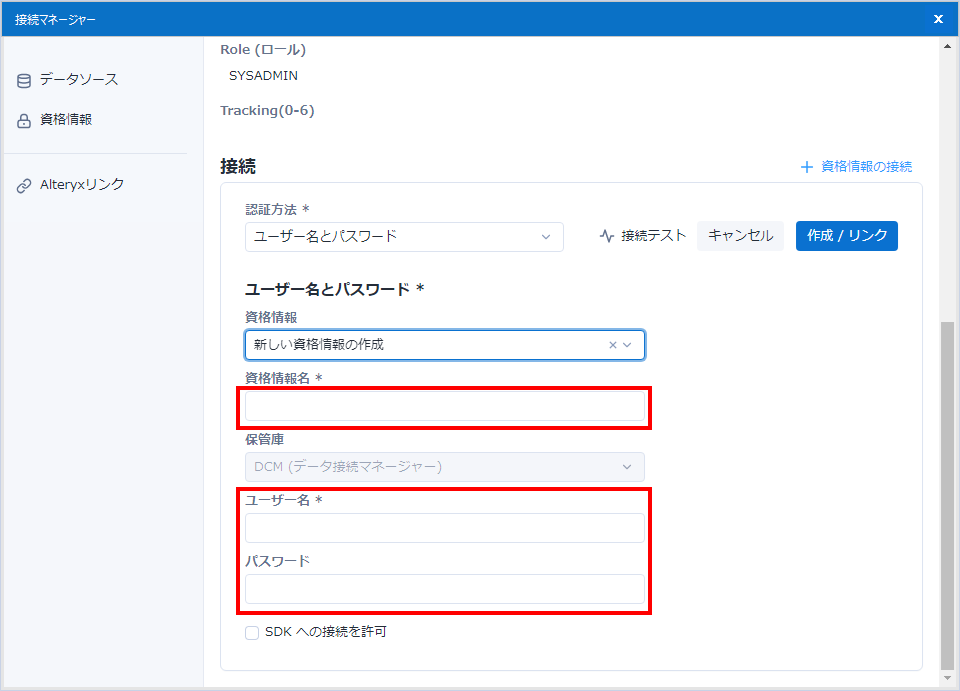Image resolution: width=960 pixels, height=691 pixels.
Task: Focus the 資格情報名 input field
Action: tap(445, 406)
